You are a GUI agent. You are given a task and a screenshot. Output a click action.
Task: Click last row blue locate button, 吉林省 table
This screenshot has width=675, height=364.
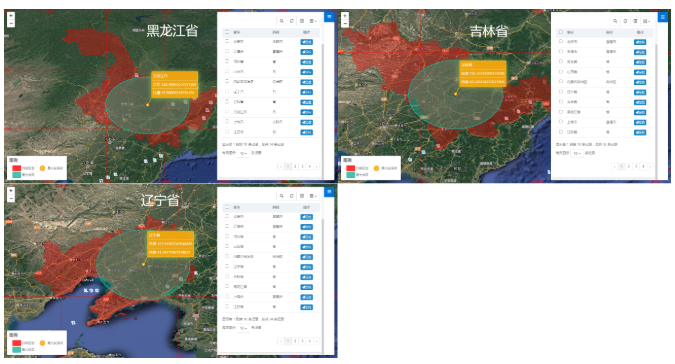click(x=640, y=133)
